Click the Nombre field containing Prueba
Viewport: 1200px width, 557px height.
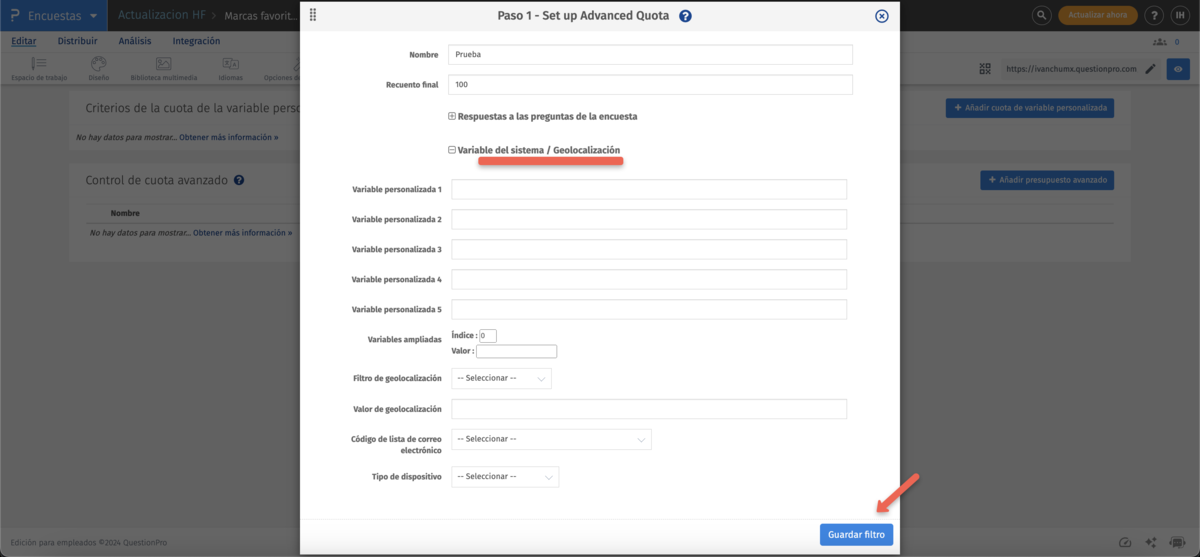[x=651, y=55]
